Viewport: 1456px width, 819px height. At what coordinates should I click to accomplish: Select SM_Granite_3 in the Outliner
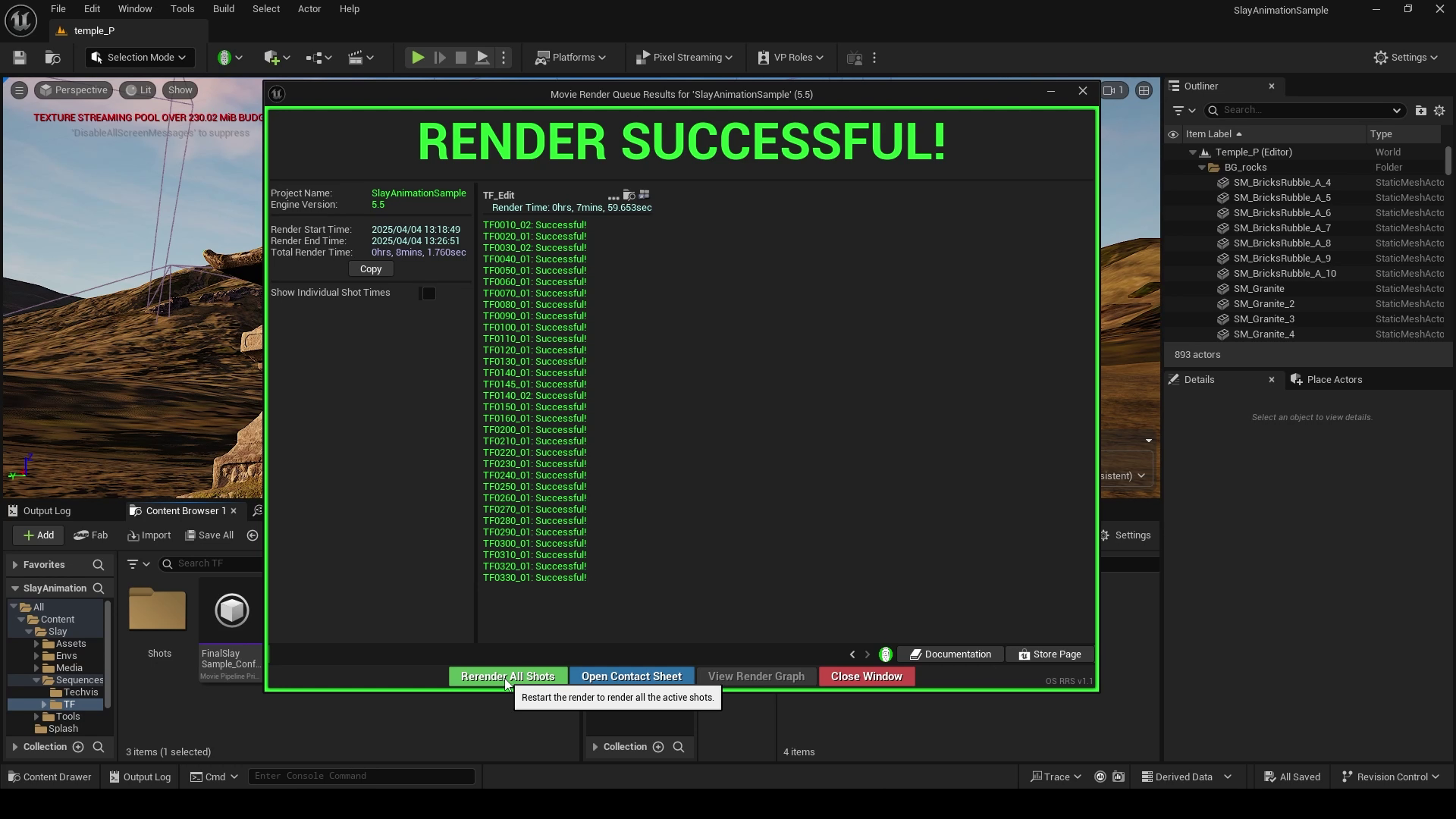click(x=1263, y=319)
